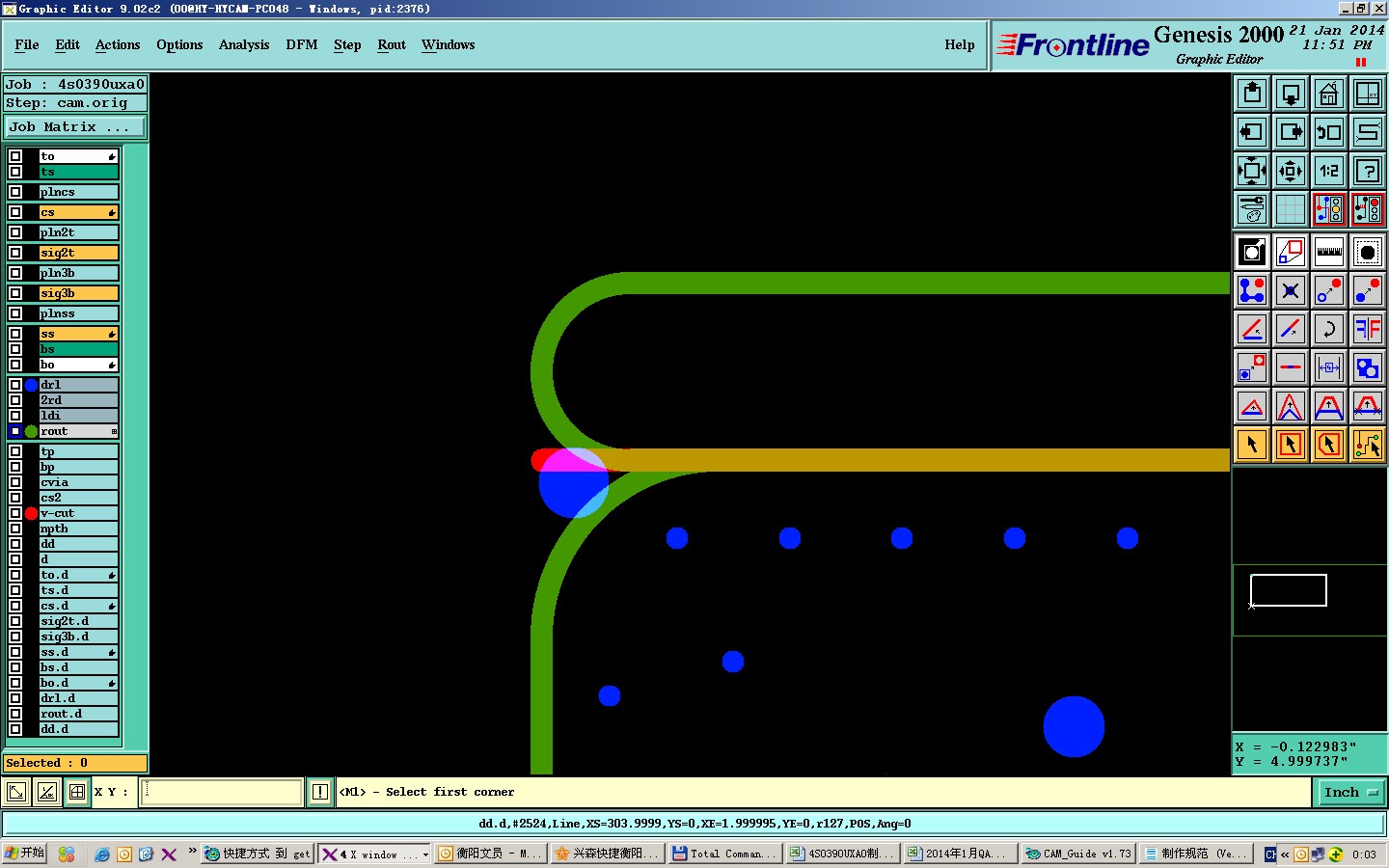Image resolution: width=1389 pixels, height=868 pixels.
Task: Open the Inch units dropdown
Action: click(x=1350, y=792)
